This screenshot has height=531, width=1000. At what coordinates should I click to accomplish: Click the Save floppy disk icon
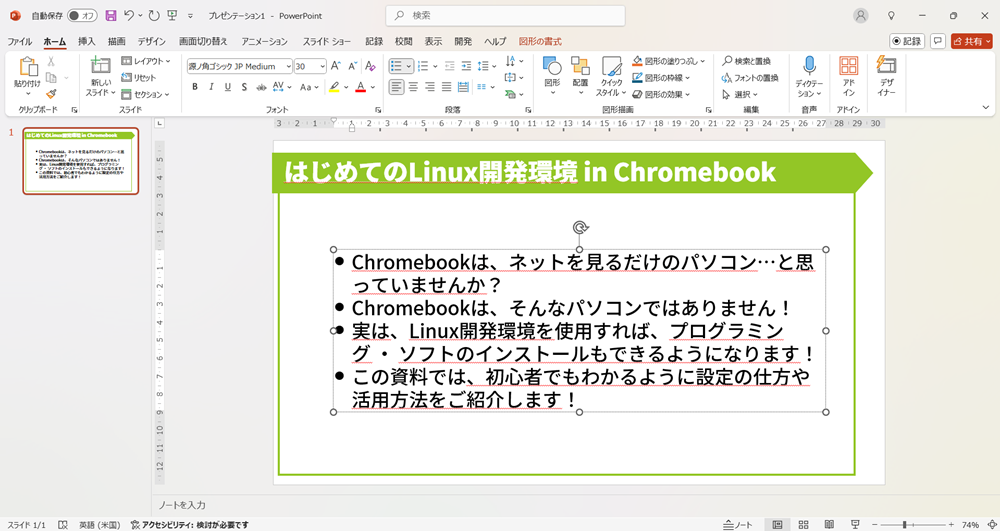pyautogui.click(x=111, y=16)
